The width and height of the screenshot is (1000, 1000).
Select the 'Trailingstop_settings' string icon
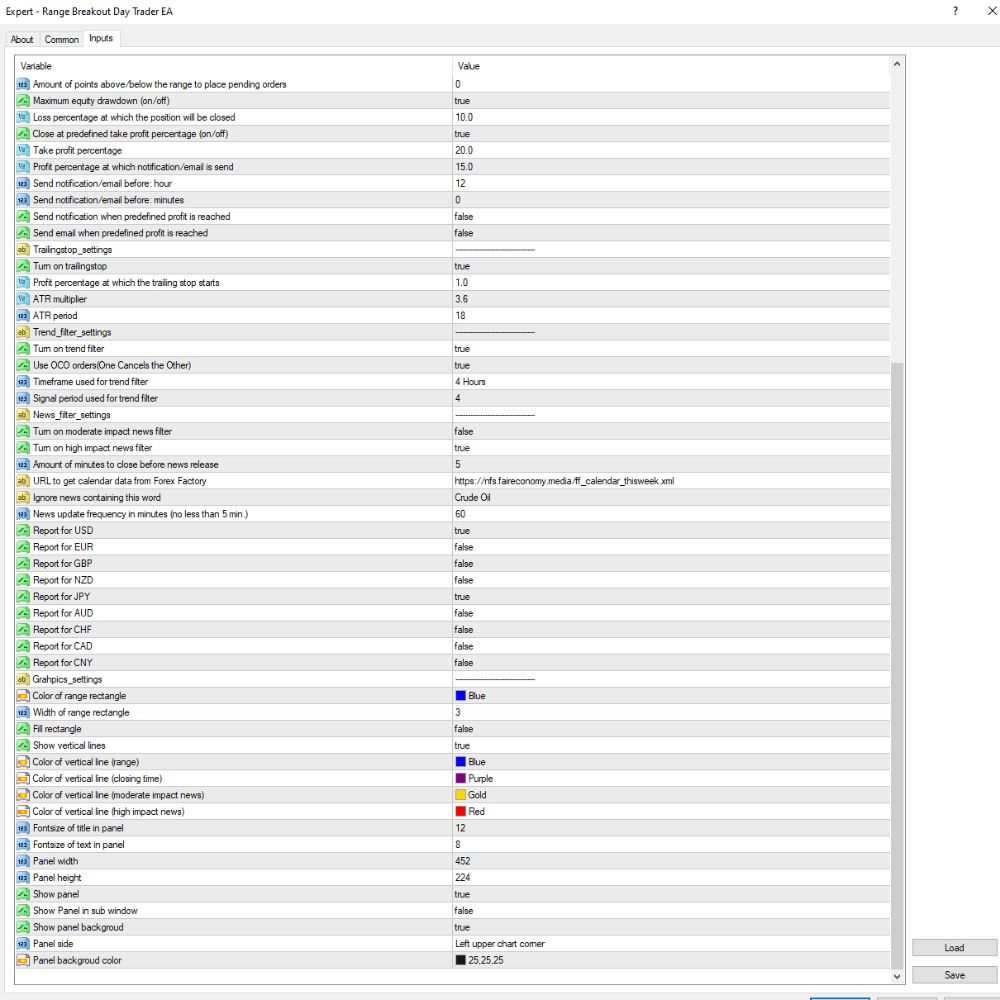pyautogui.click(x=23, y=249)
